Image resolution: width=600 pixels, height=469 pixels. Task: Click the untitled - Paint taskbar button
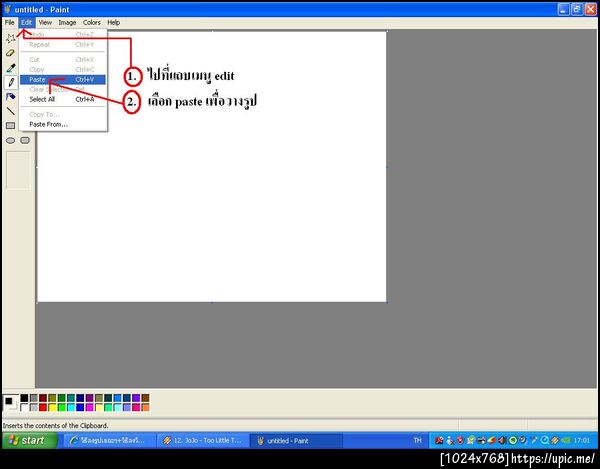(x=296, y=441)
